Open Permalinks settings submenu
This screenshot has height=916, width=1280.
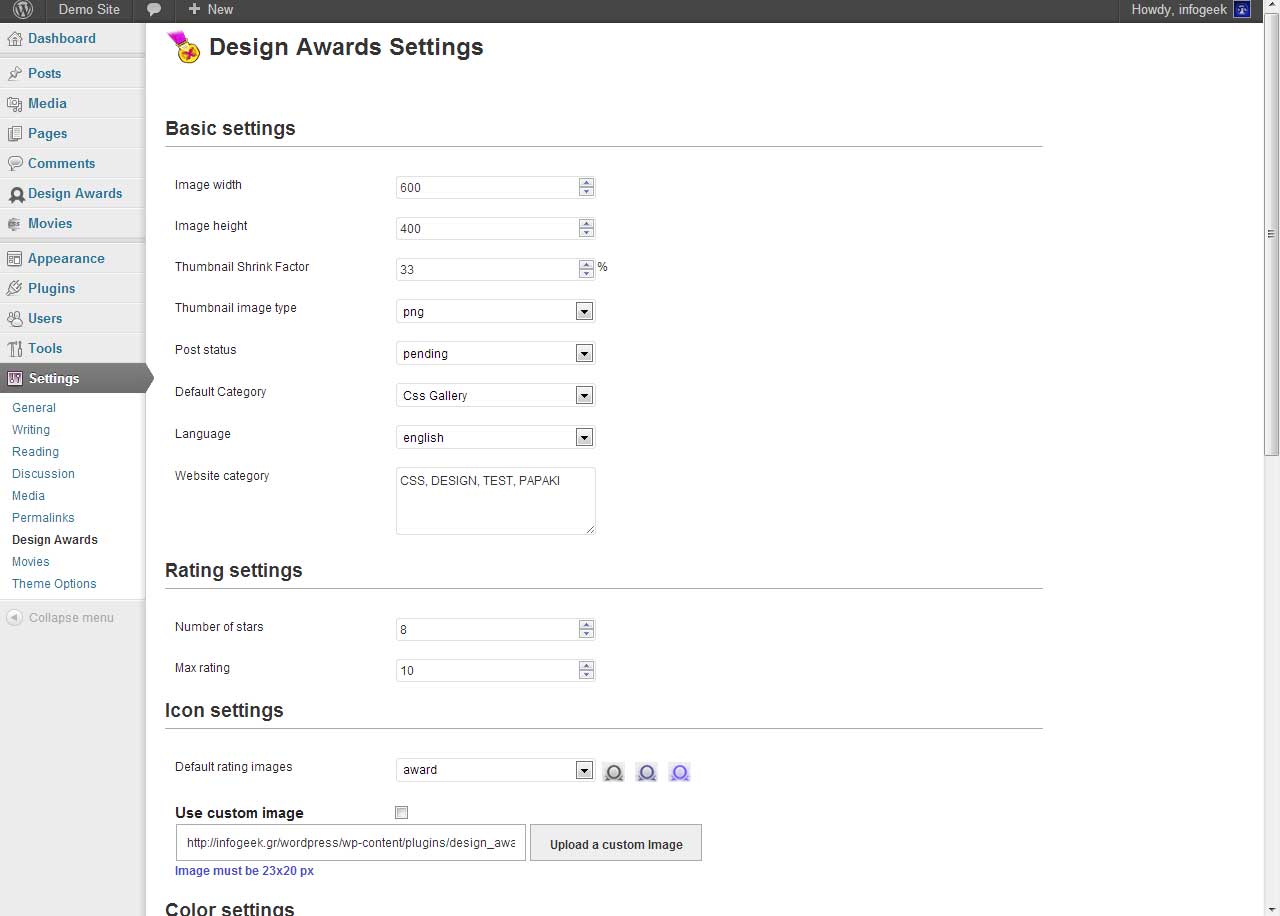(43, 518)
